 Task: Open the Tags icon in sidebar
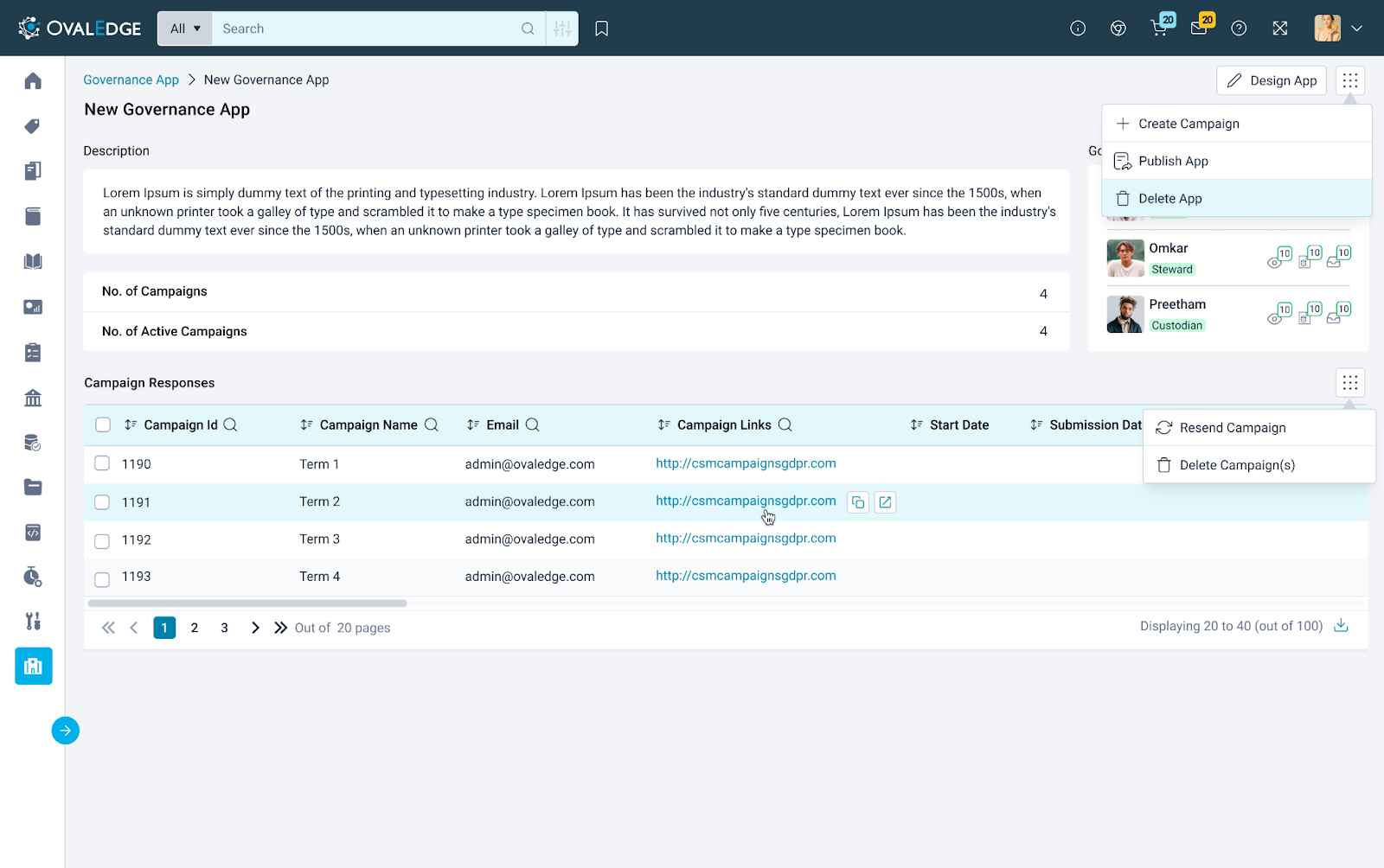pos(33,126)
